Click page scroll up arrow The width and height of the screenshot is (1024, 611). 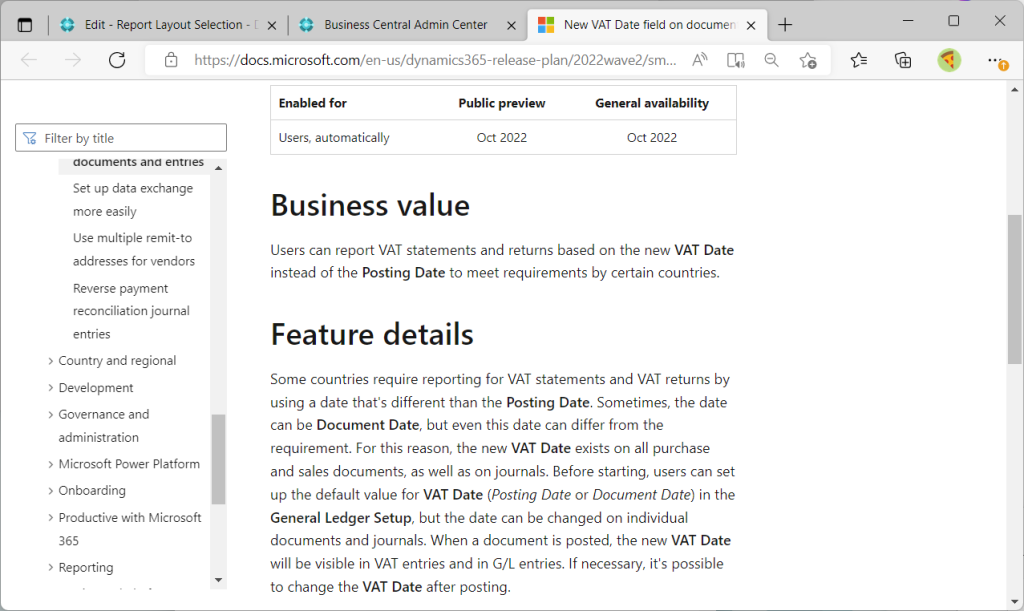[1014, 89]
